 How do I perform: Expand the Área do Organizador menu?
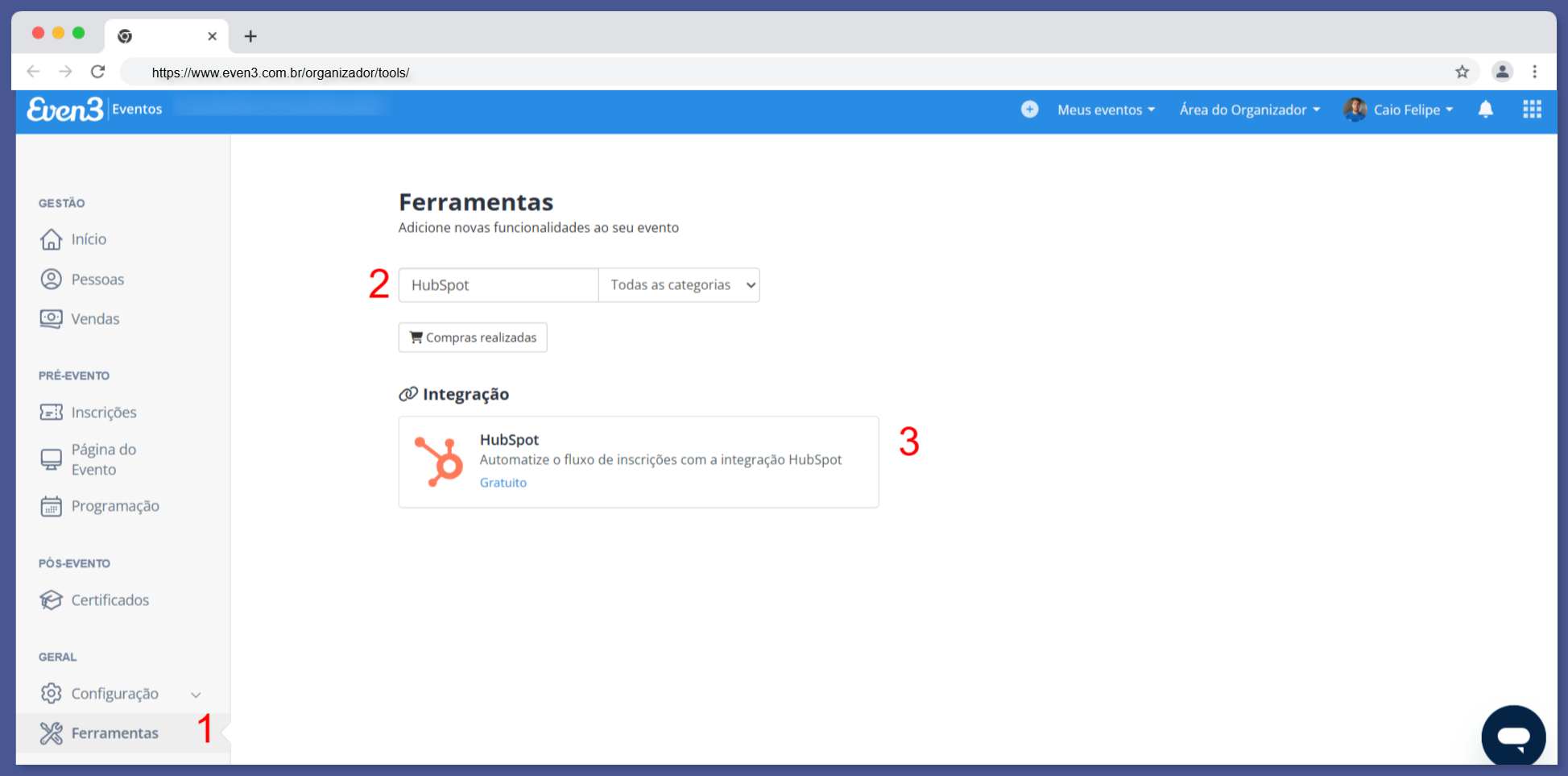pyautogui.click(x=1250, y=110)
